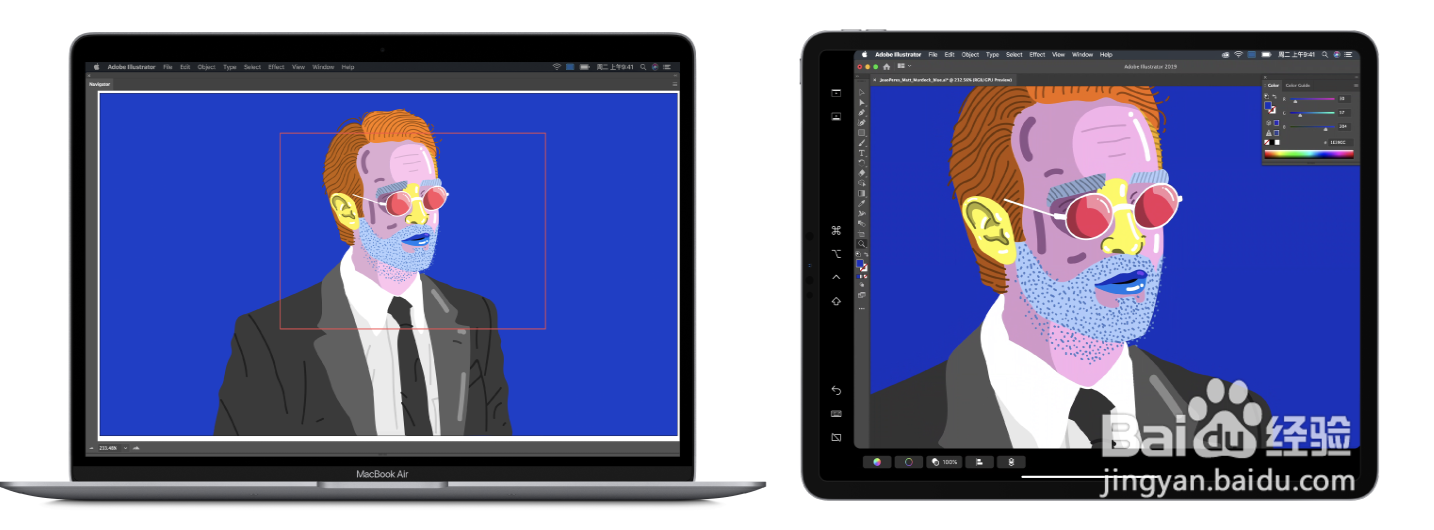Click the Sidecar disconnect icon
Image resolution: width=1434 pixels, height=530 pixels.
tap(836, 437)
